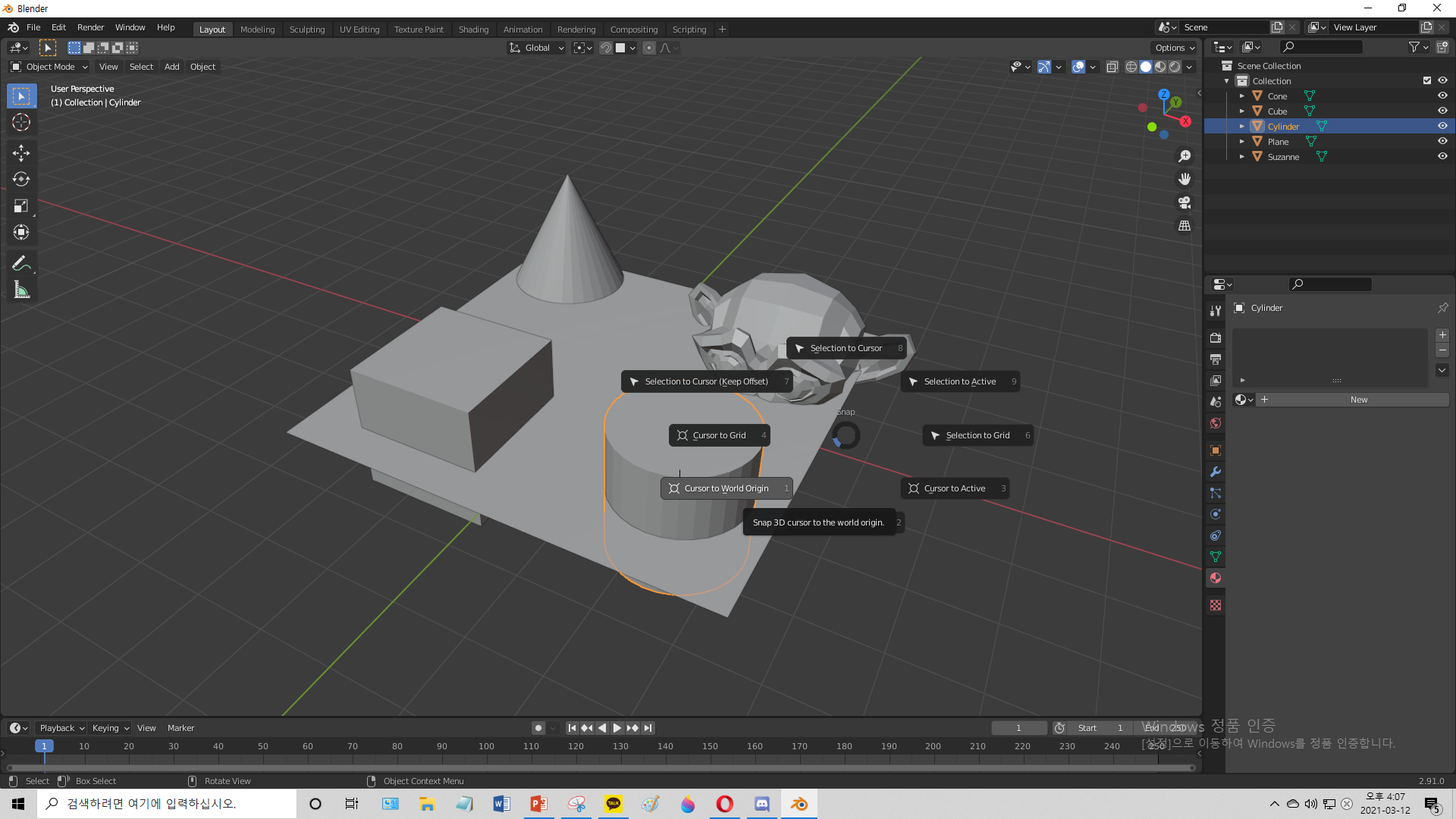Choose the Annotate pencil tool

(21, 263)
